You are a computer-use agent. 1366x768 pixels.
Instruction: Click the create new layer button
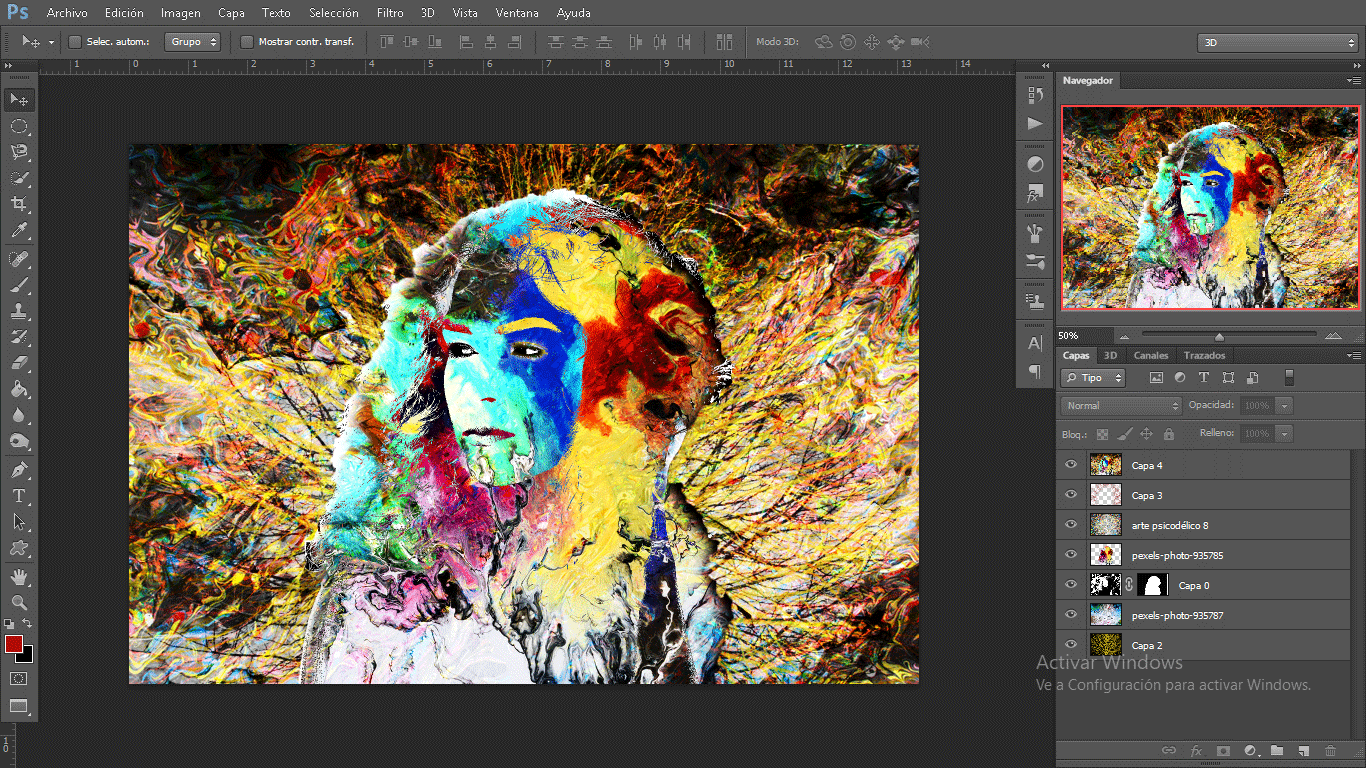click(x=1303, y=750)
